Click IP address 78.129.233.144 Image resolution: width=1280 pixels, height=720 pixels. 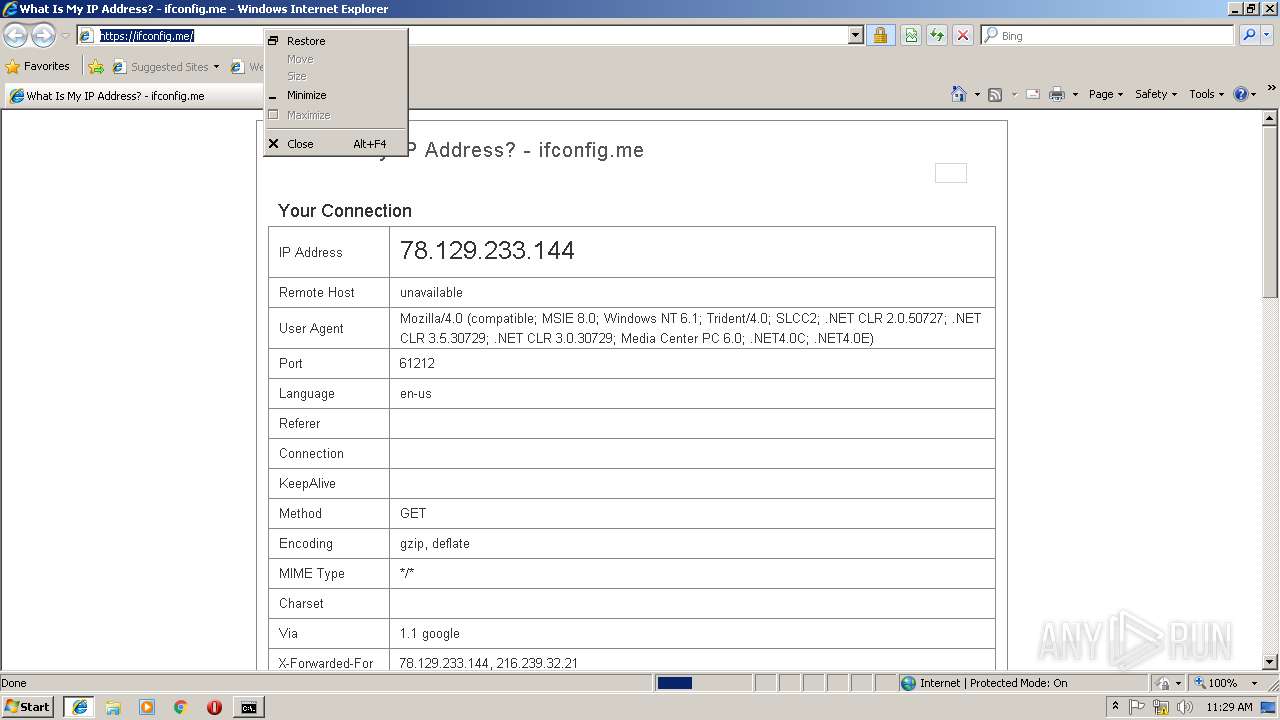tap(487, 250)
